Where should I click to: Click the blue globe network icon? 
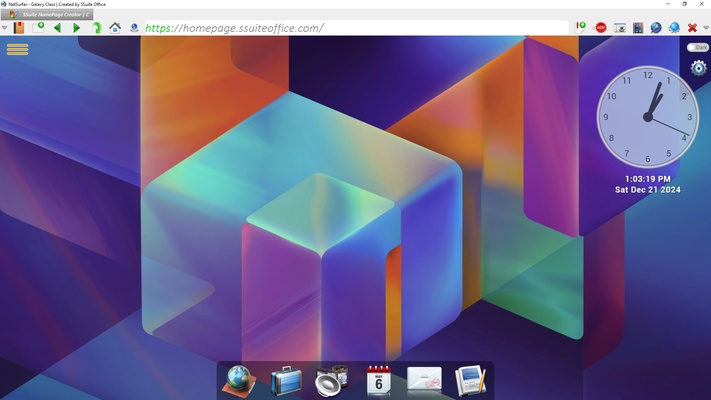pyautogui.click(x=674, y=28)
